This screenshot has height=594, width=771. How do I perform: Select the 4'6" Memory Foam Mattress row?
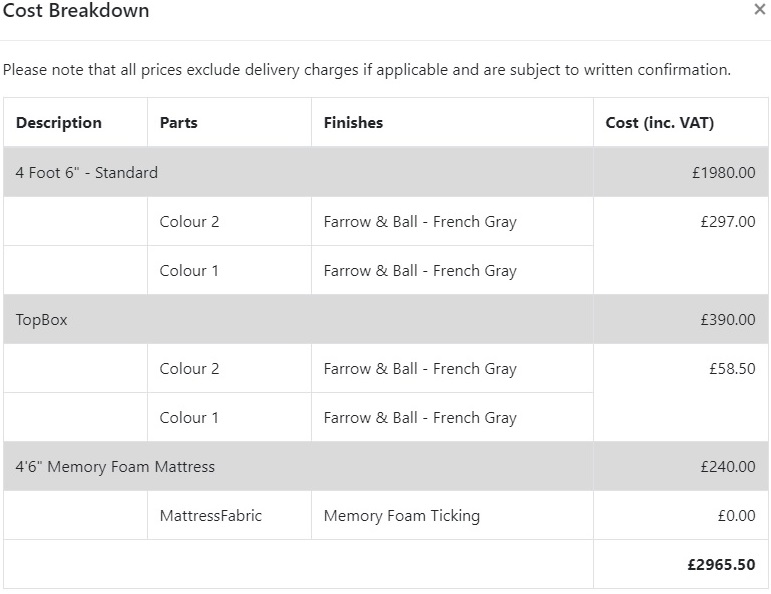point(115,467)
